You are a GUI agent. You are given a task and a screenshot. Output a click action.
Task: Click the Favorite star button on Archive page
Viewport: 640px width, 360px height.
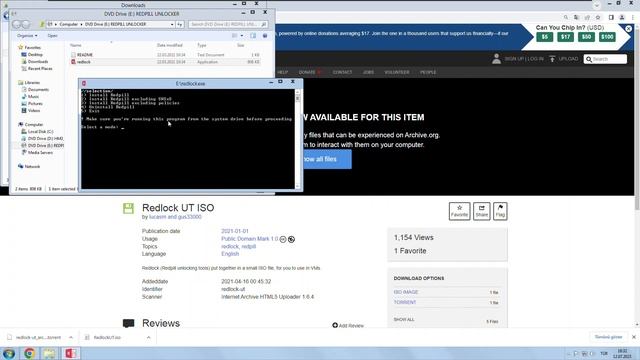tap(459, 211)
